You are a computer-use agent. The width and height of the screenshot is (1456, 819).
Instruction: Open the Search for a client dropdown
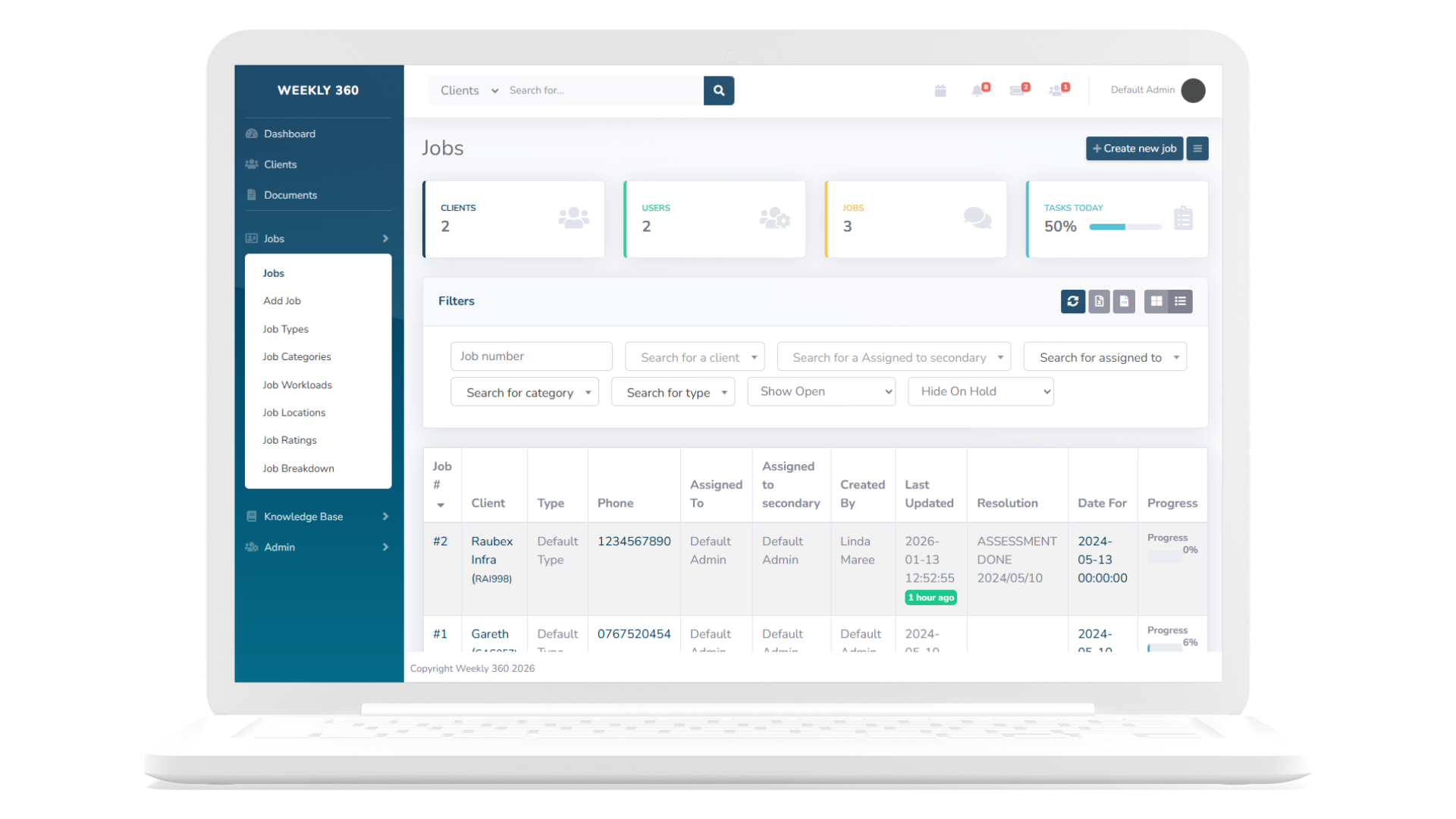click(x=694, y=357)
